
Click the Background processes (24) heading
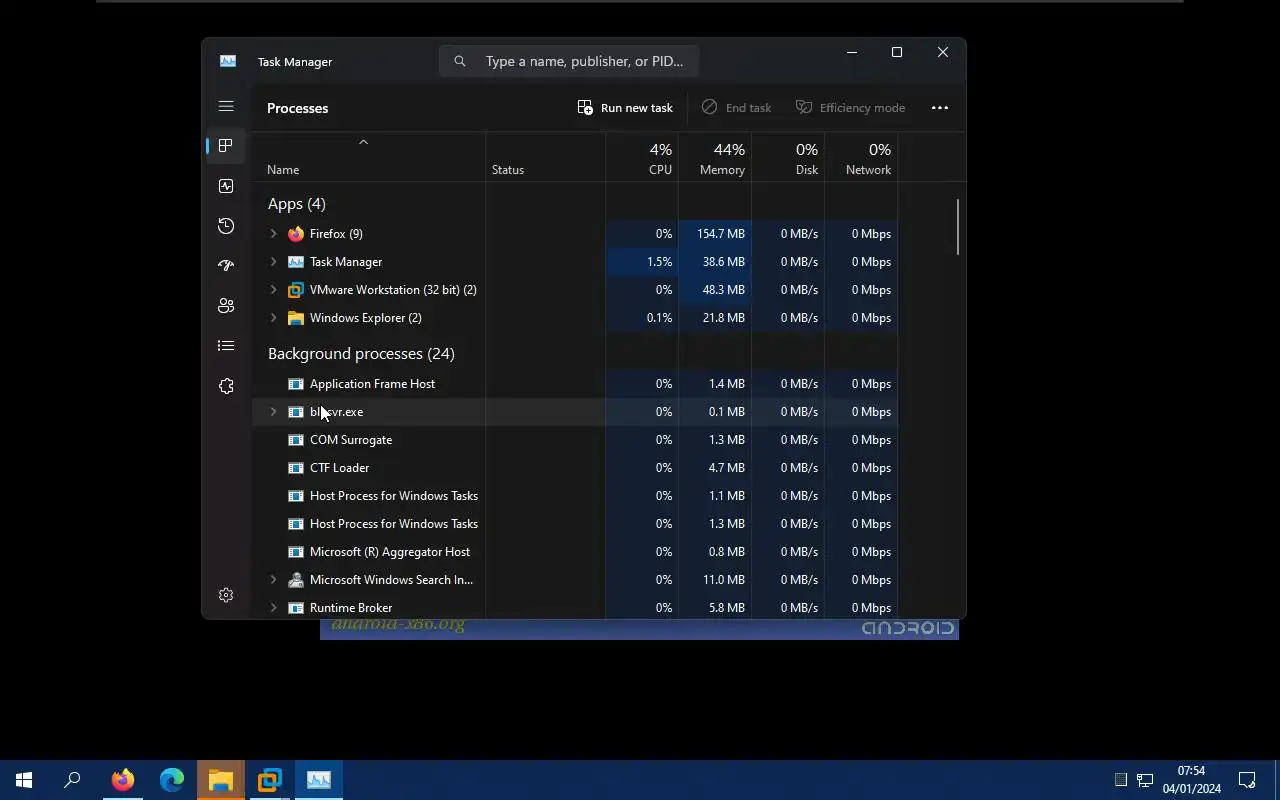(361, 354)
